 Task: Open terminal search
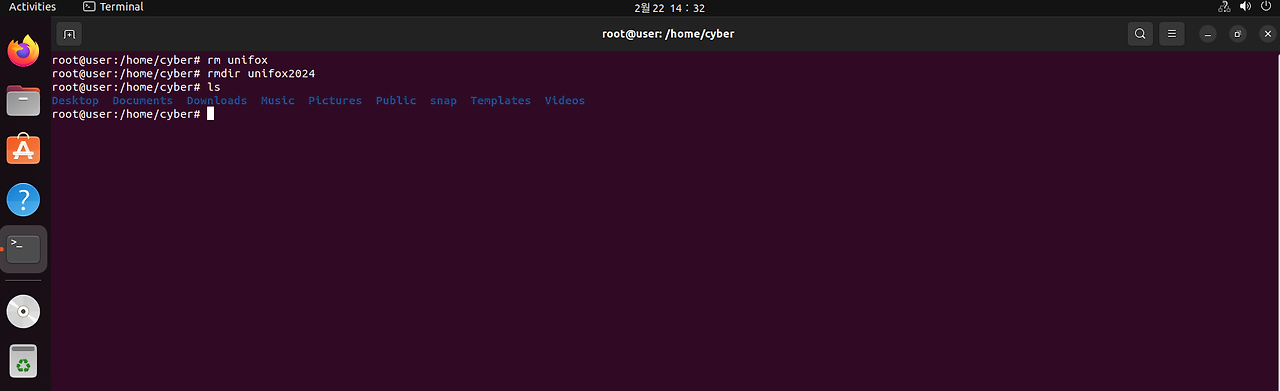[x=1140, y=34]
